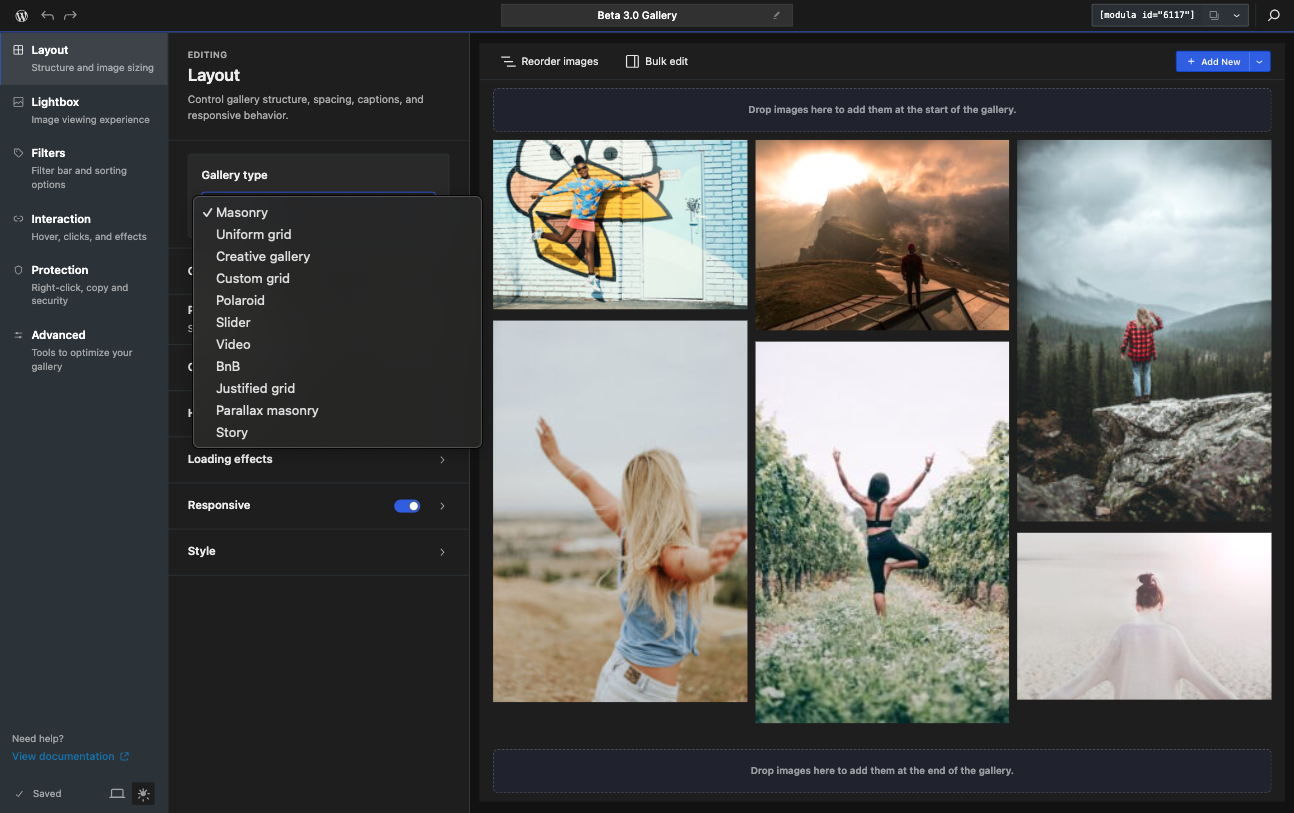Image resolution: width=1294 pixels, height=813 pixels.
Task: Expand the Loading effects section
Action: click(x=318, y=460)
